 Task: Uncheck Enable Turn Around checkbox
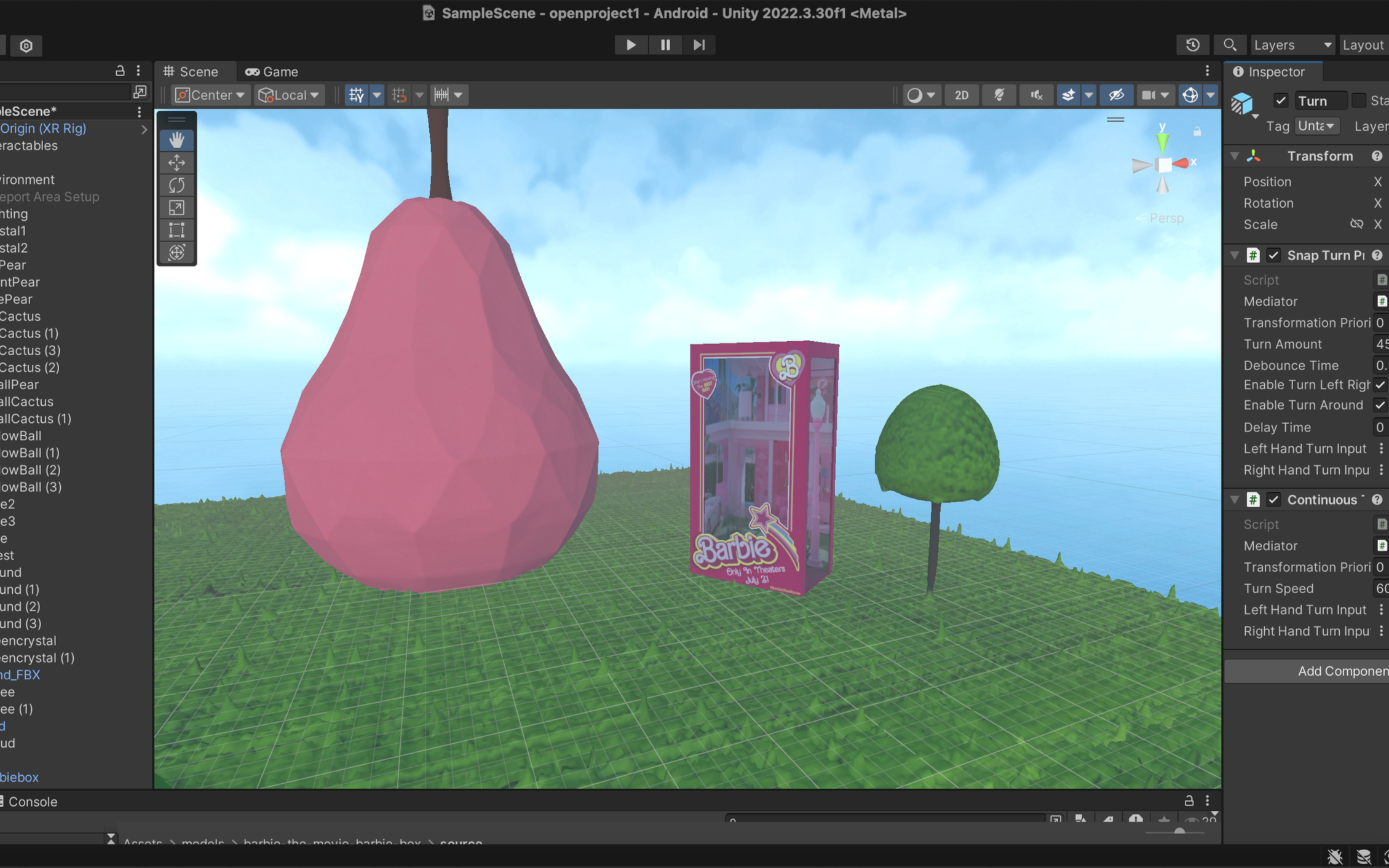(x=1380, y=405)
